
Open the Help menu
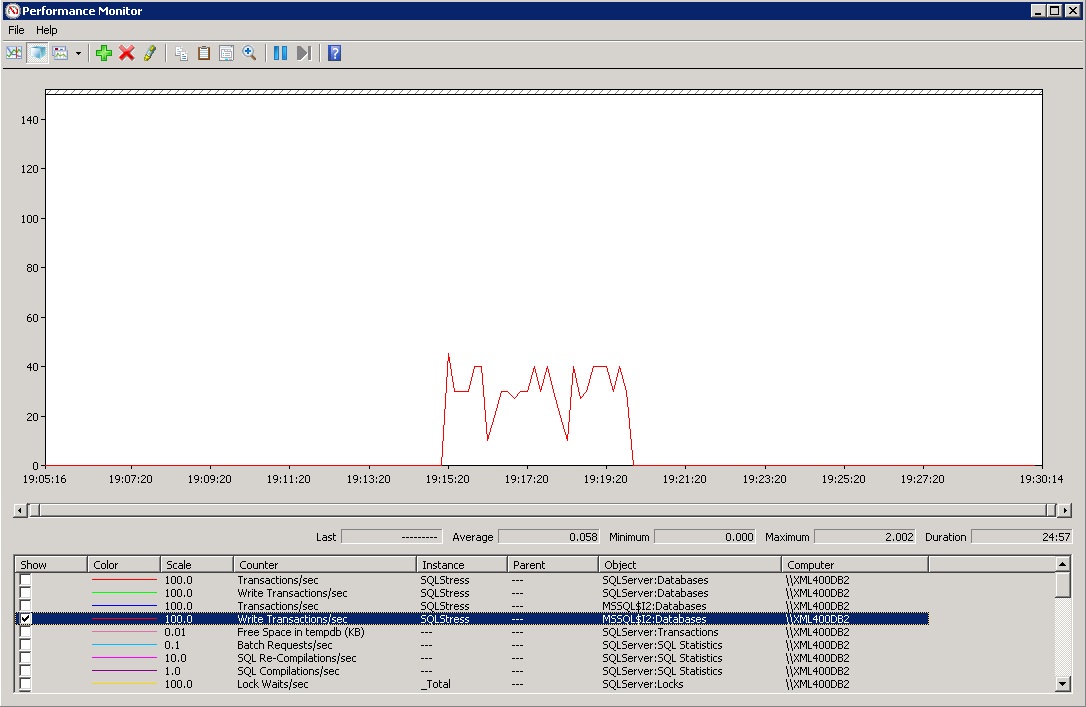pos(47,30)
